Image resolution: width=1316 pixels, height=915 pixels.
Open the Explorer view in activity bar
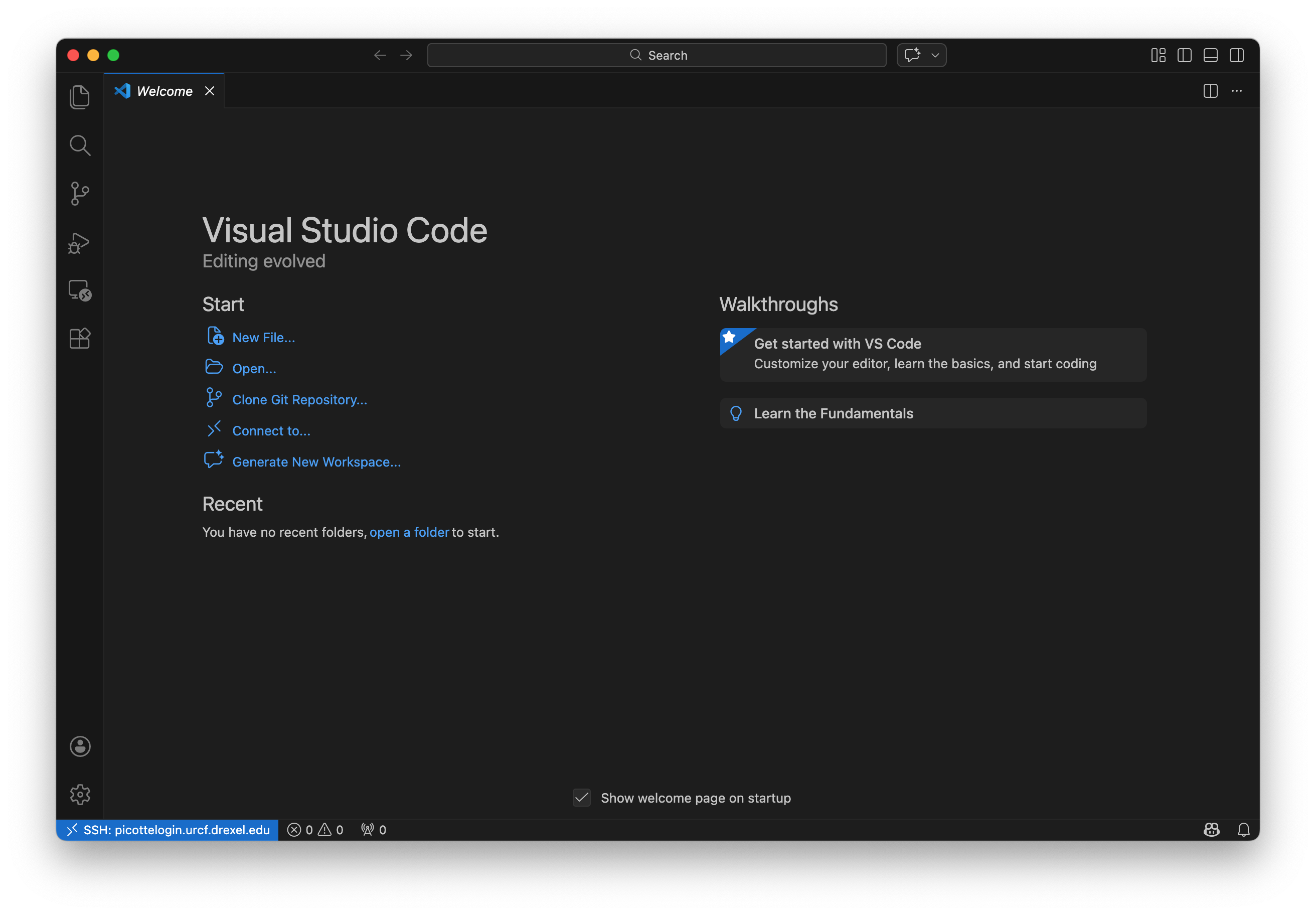point(80,97)
